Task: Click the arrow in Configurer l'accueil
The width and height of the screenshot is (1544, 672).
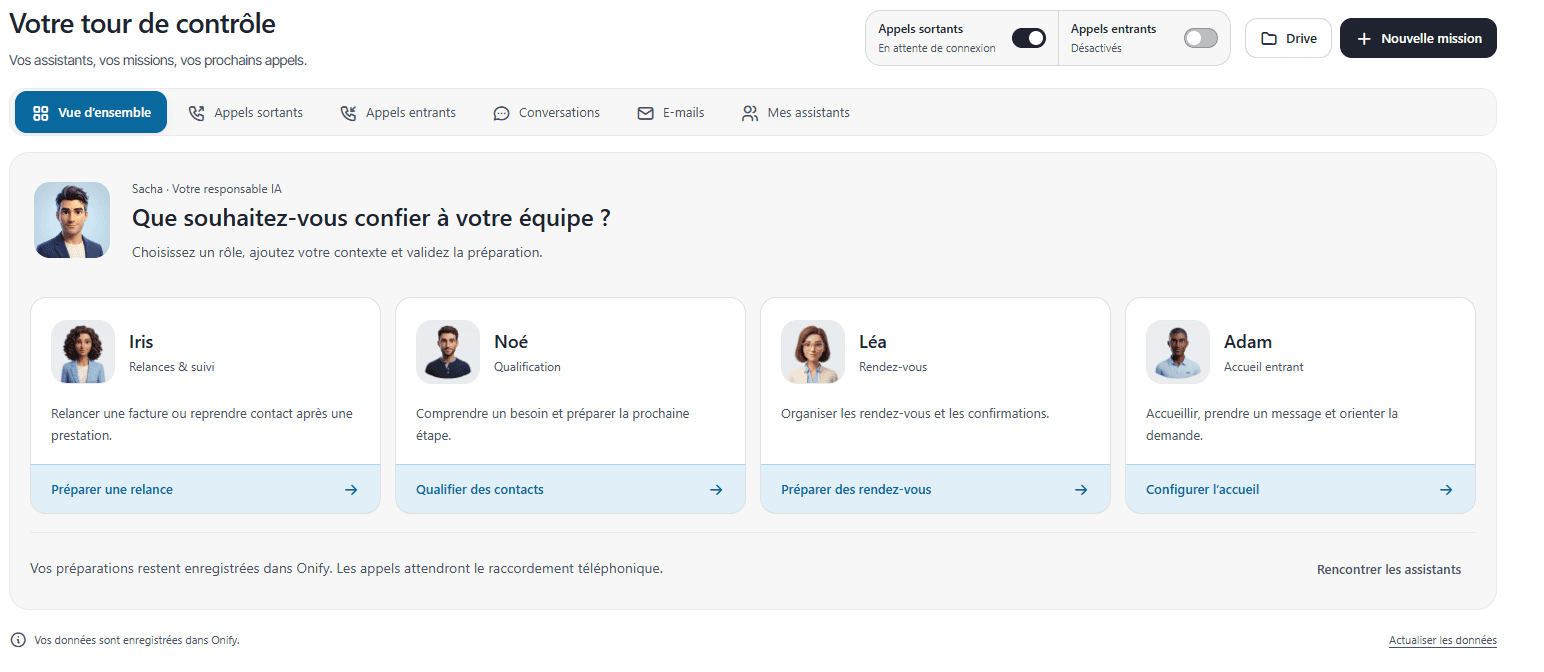Action: 1446,490
